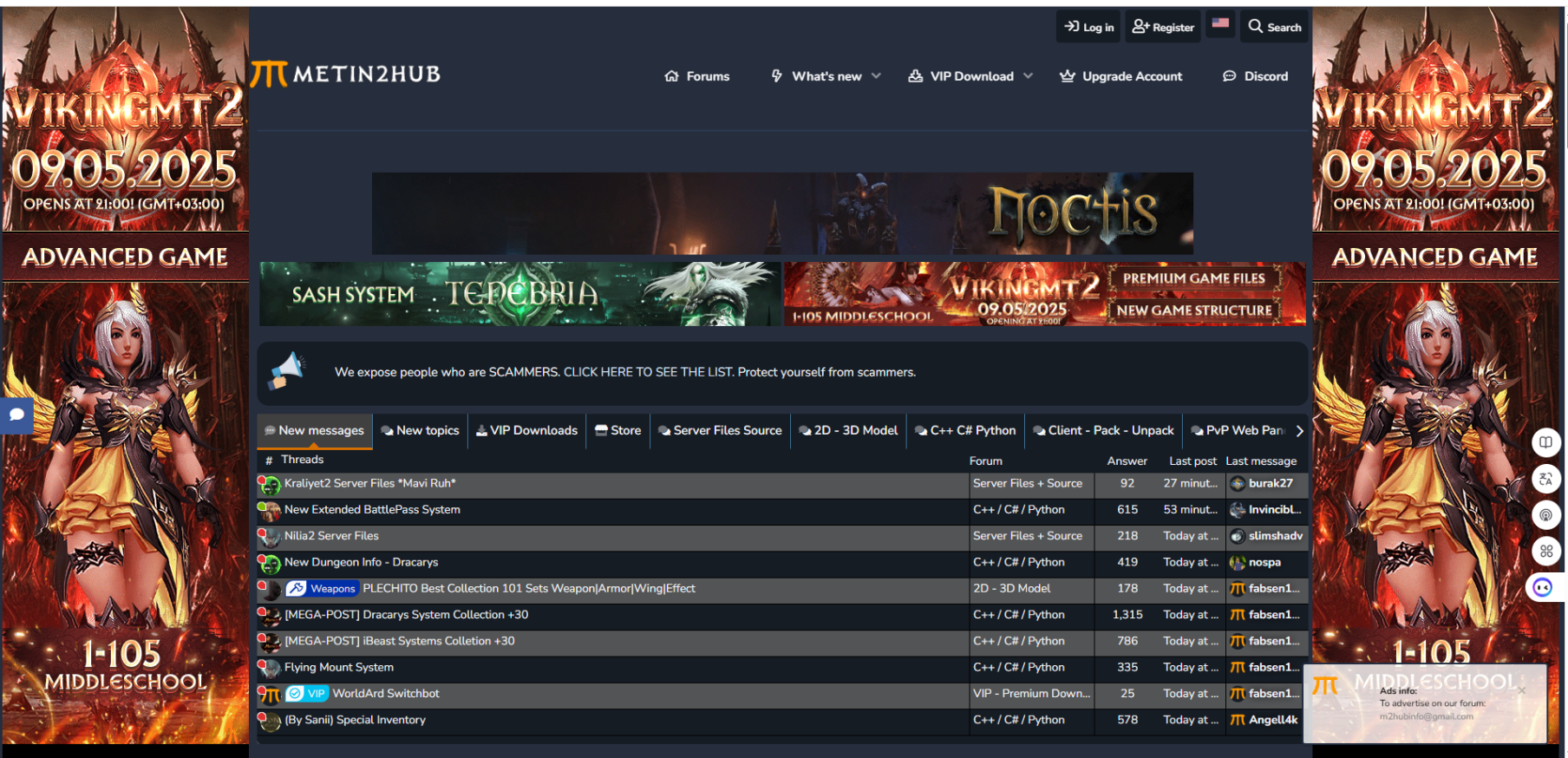Click the podcast broadcast side icon
Viewport: 1568px width, 758px height.
click(x=1545, y=515)
